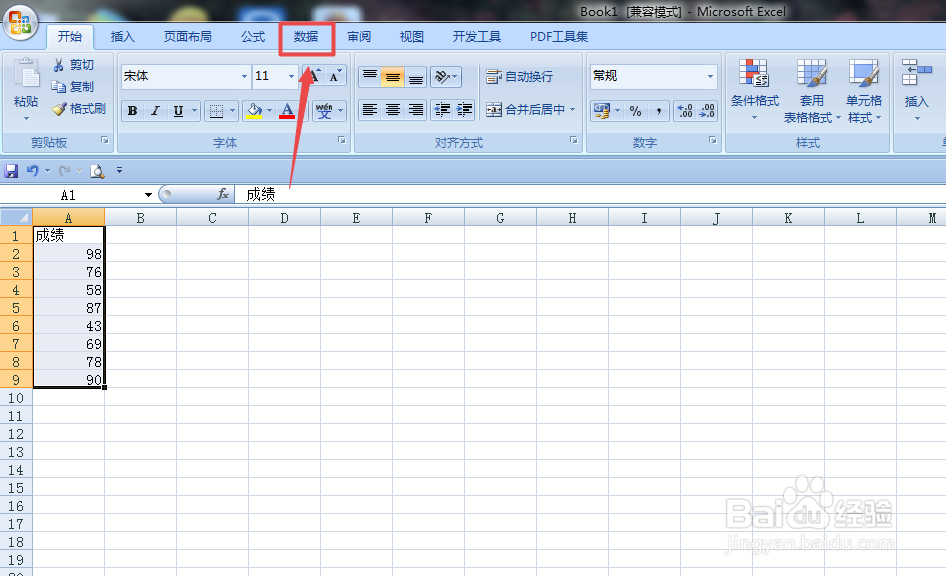Increase the indent

[x=465, y=110]
